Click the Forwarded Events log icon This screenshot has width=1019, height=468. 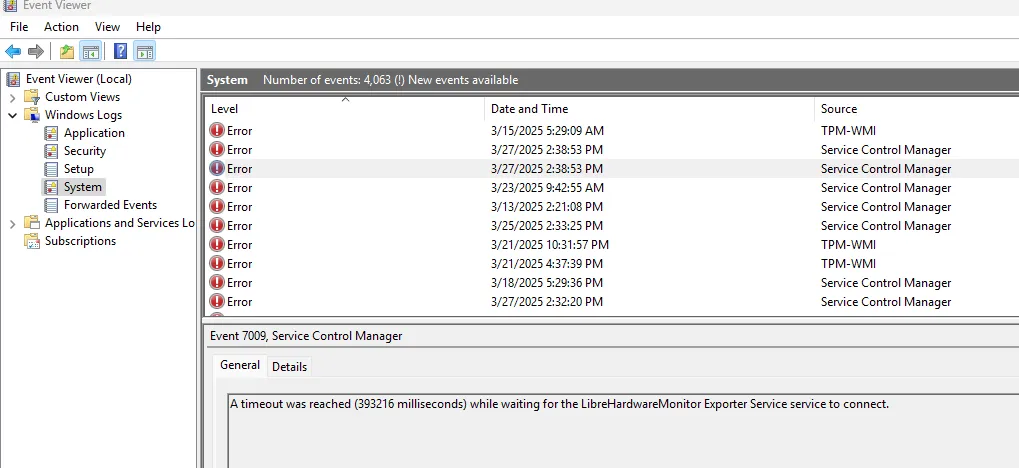coord(51,205)
